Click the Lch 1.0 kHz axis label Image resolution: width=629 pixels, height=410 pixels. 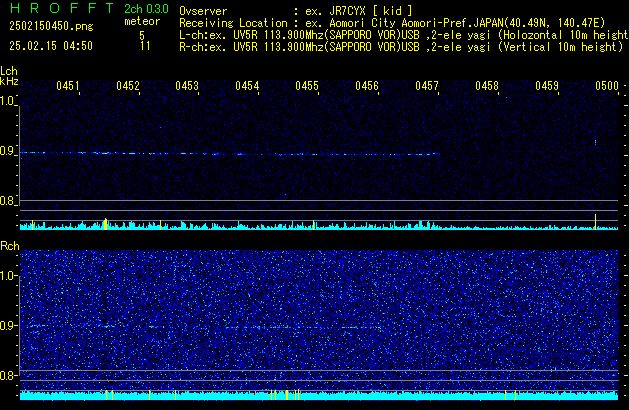[x=7, y=101]
